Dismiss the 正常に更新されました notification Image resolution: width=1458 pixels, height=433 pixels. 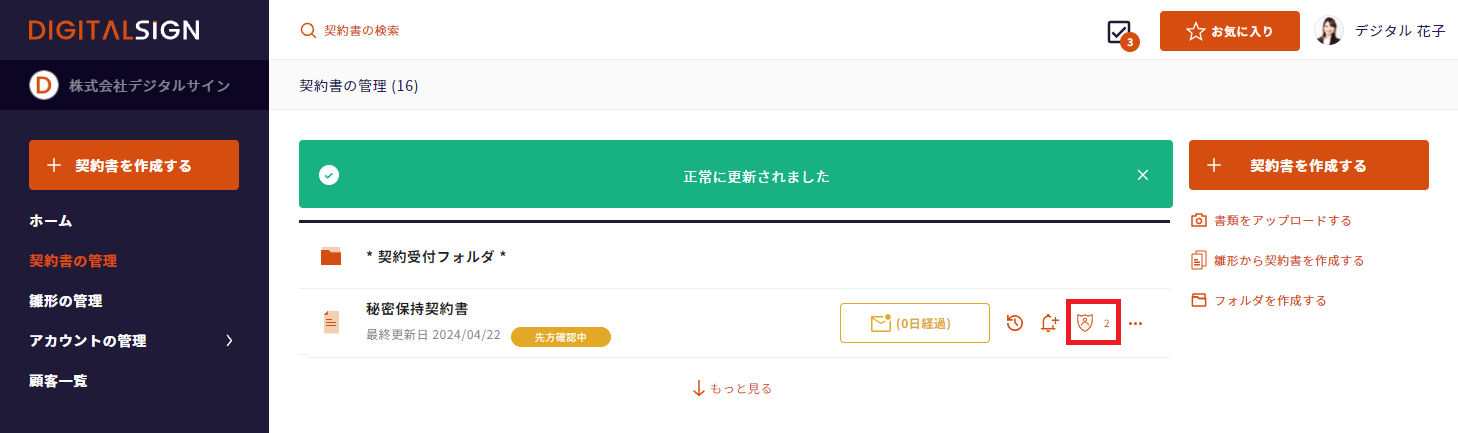pyautogui.click(x=1143, y=175)
